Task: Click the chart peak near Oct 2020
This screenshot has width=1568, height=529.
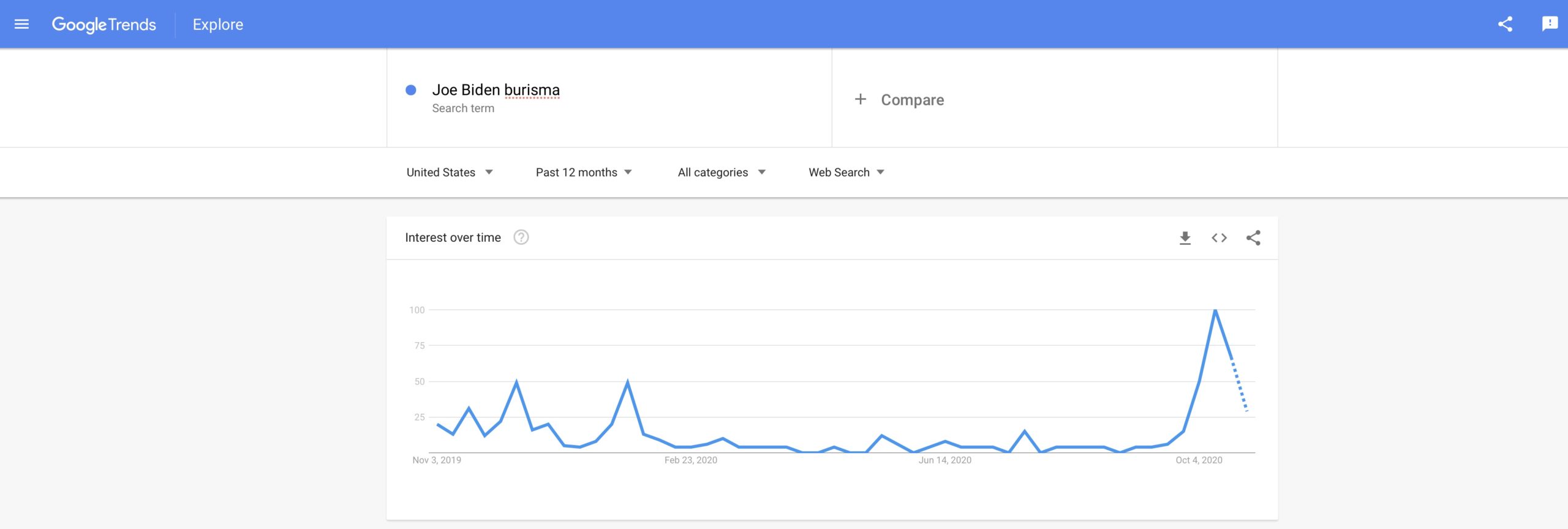Action: [x=1215, y=310]
